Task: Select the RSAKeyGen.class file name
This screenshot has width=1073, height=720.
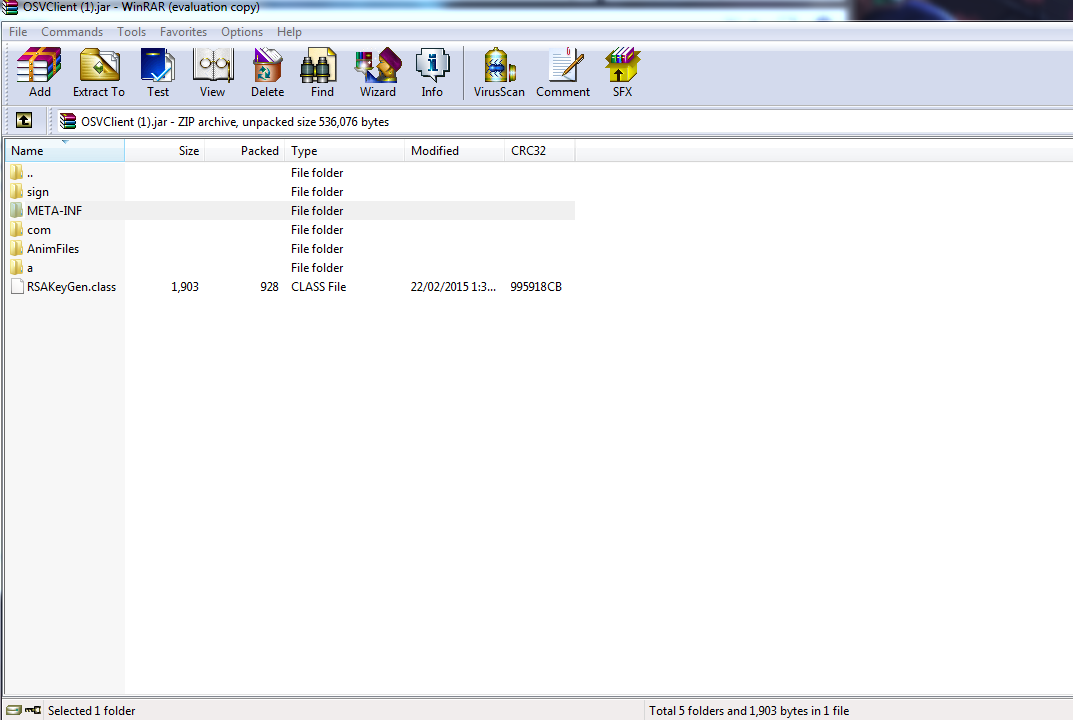Action: click(x=71, y=287)
